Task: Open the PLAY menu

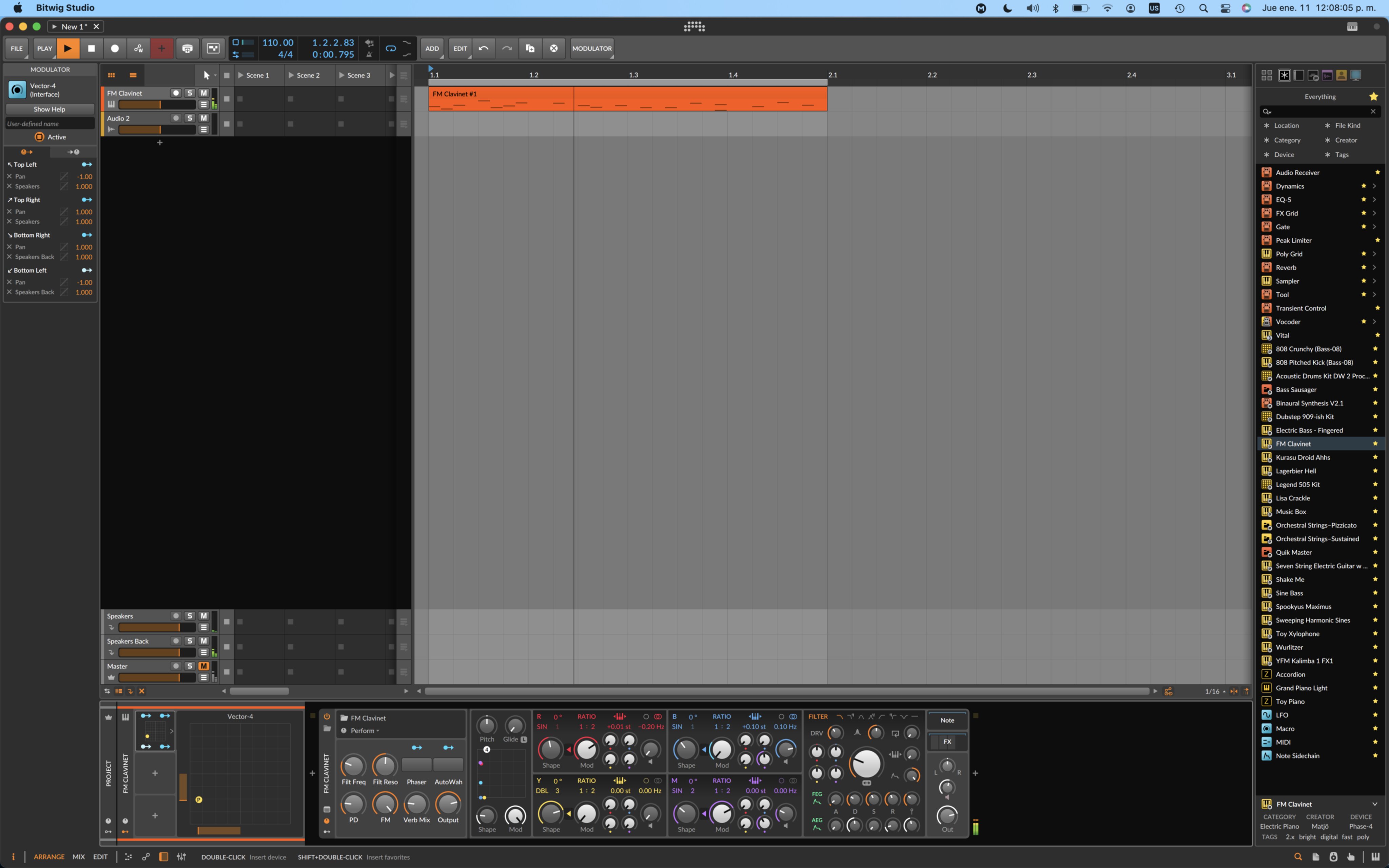Action: tap(44, 48)
